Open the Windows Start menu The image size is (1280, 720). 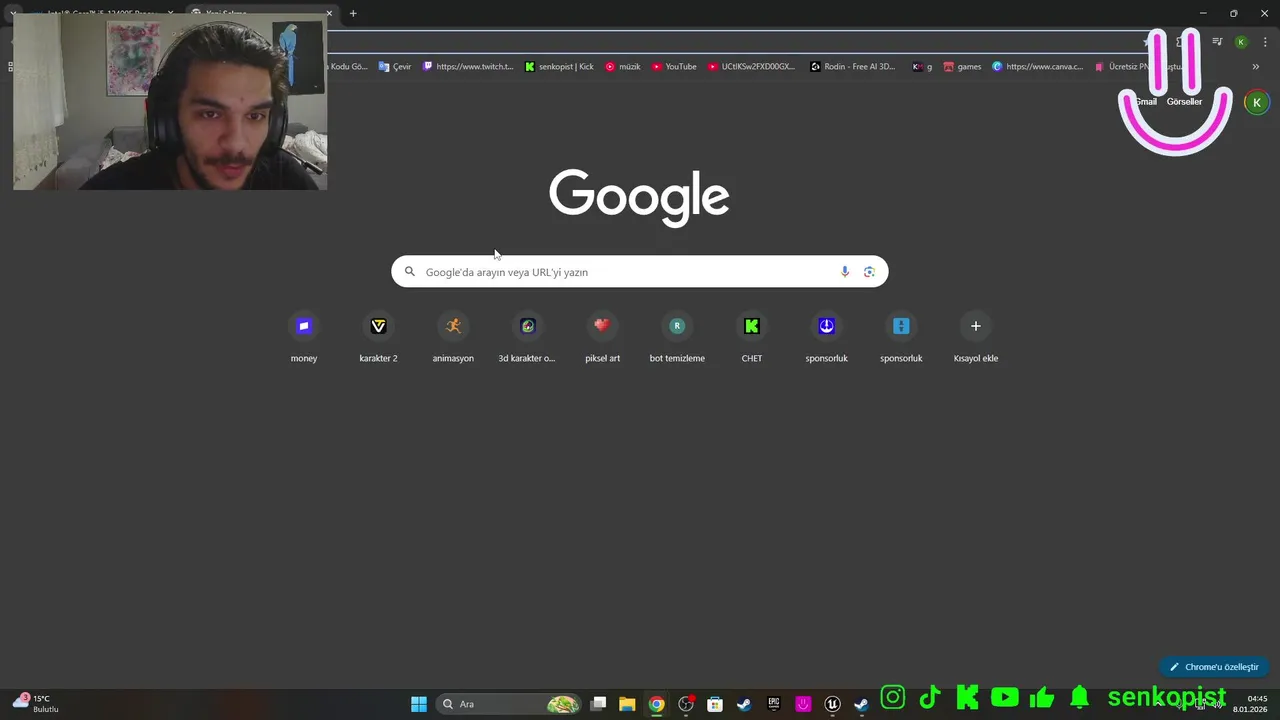pos(419,704)
